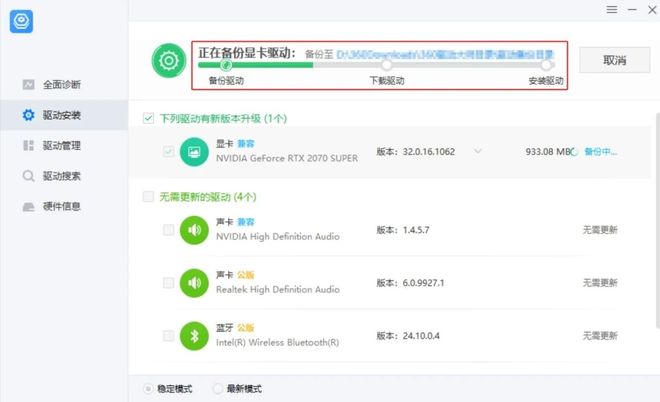
Task: Click 无需更新 in the Intel Bluetooth row
Action: click(600, 335)
